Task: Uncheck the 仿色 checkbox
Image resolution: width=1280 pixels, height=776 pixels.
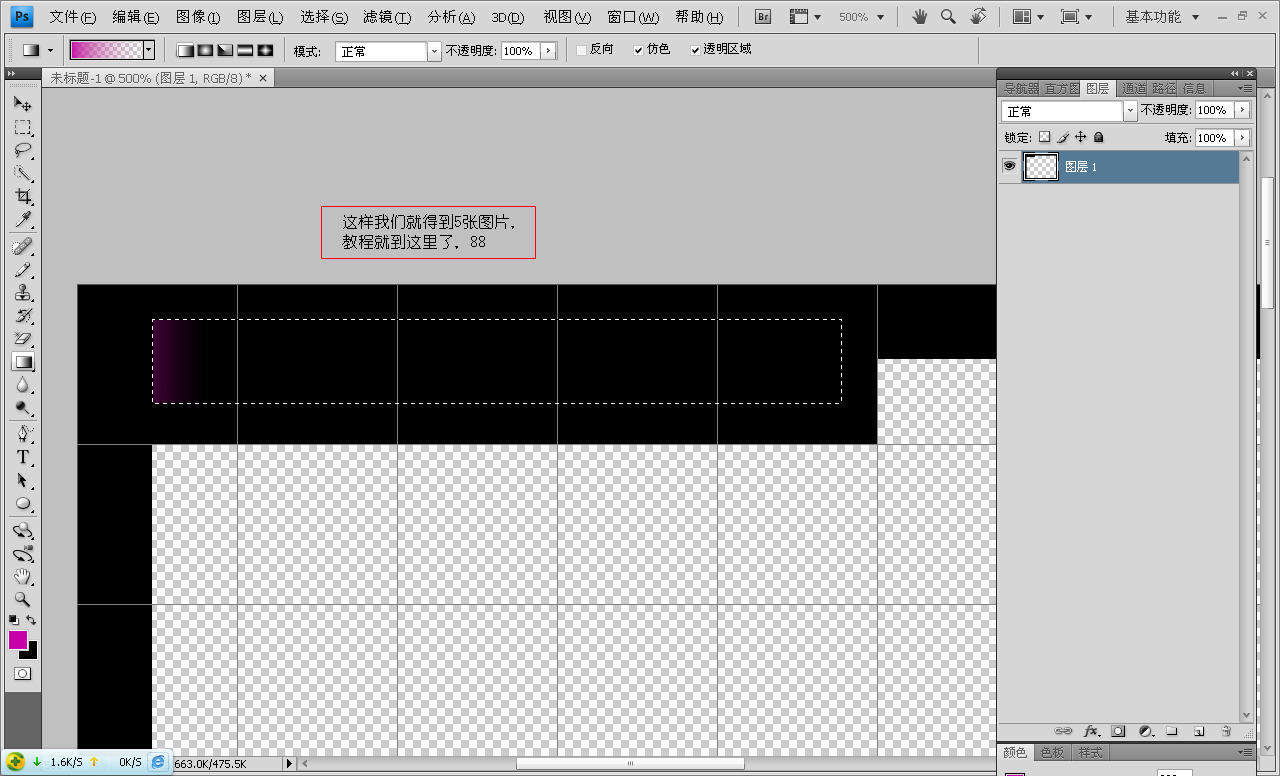Action: (639, 50)
